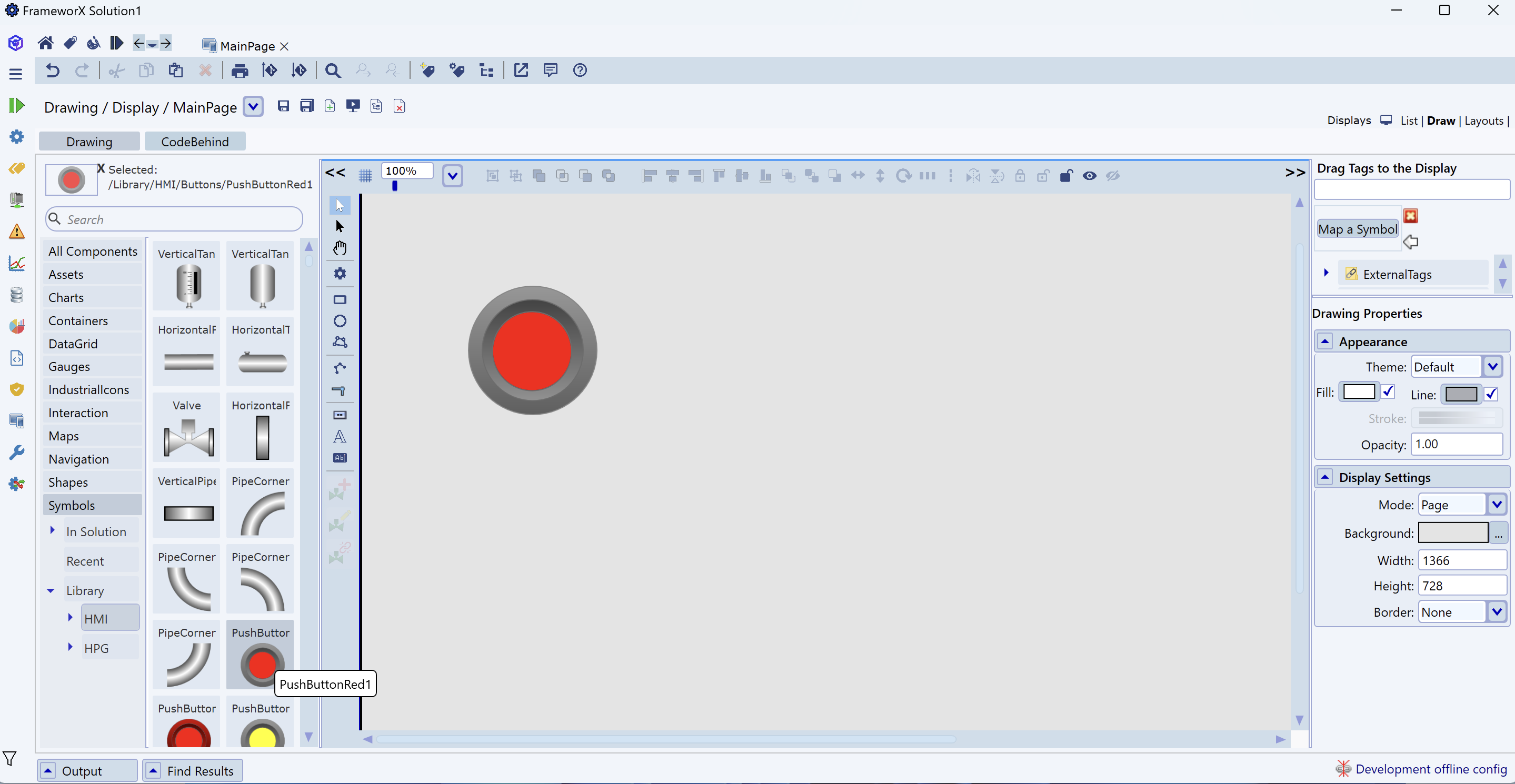Open the settings gear tool in draw palette
Screen dimensions: 1515x784
pos(340,274)
